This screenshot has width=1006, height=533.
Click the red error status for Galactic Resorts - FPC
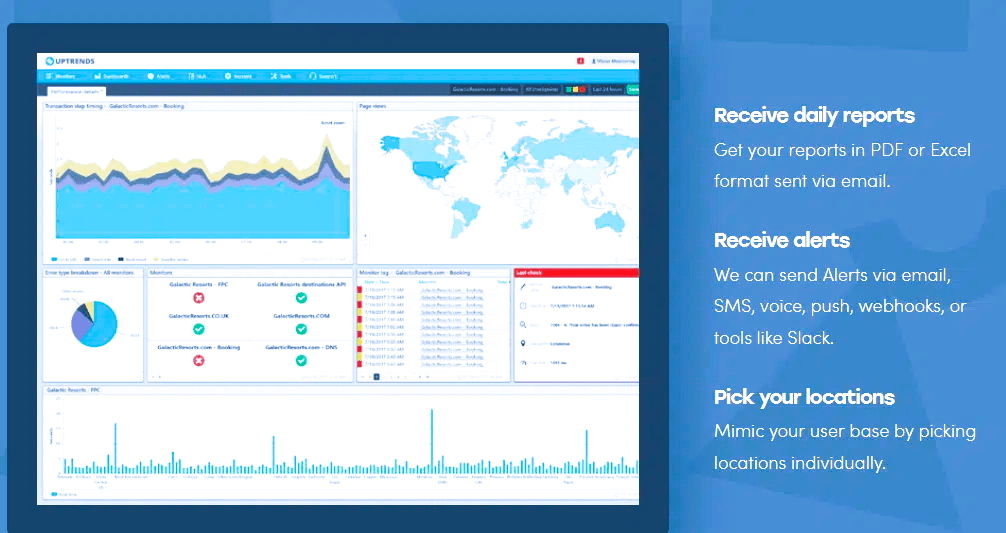[198, 297]
